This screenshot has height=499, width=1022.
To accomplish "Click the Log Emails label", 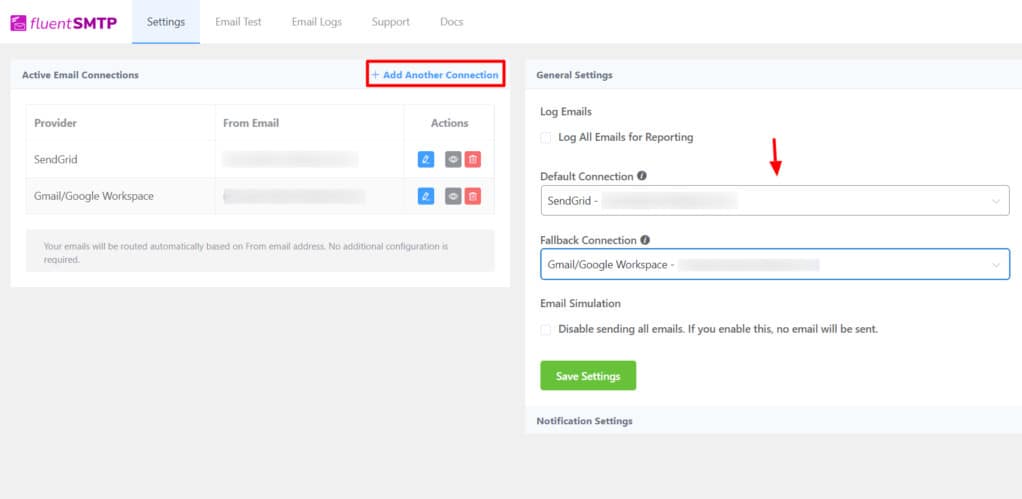I will point(566,111).
